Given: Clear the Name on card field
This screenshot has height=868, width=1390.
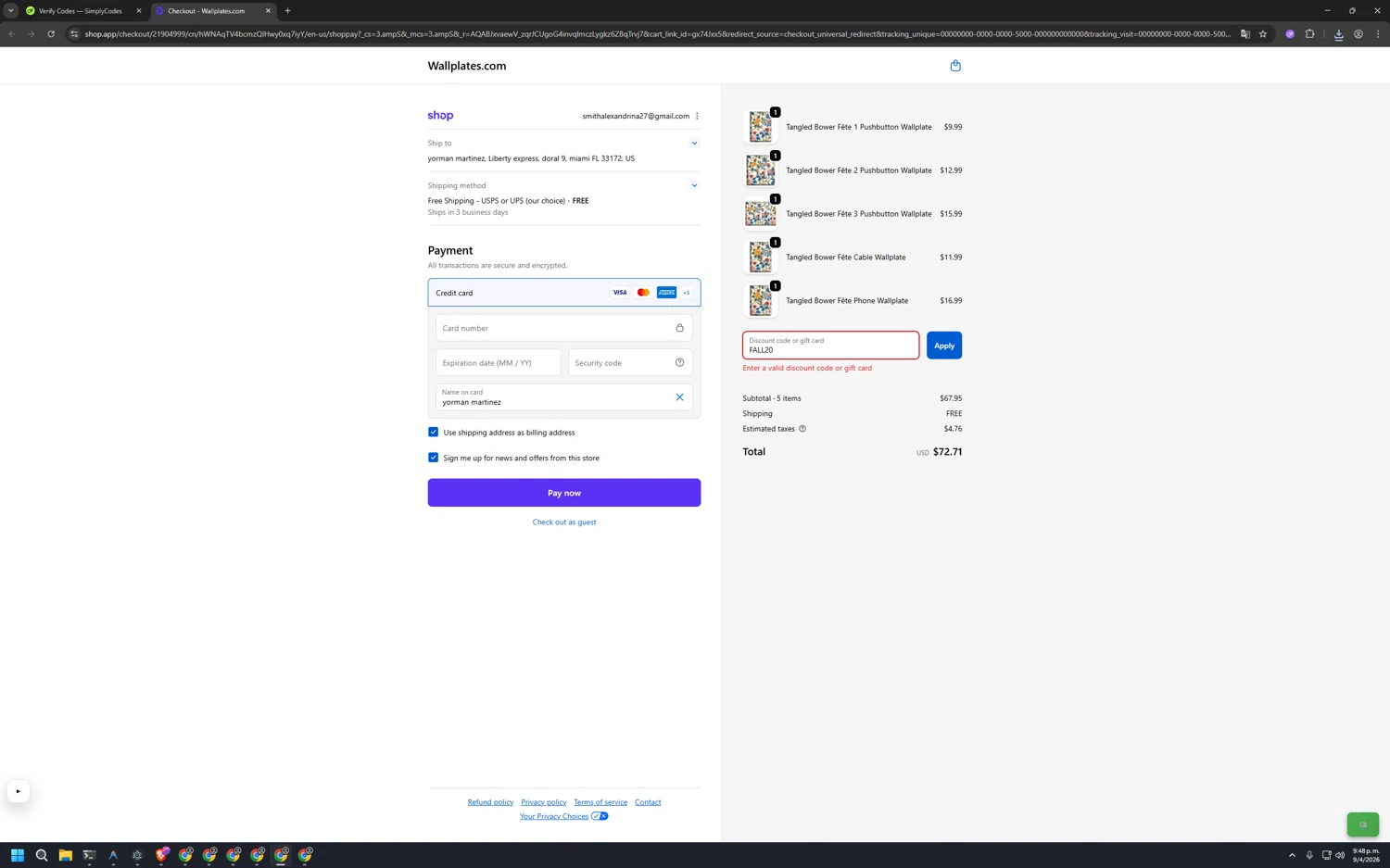Looking at the screenshot, I should point(679,397).
